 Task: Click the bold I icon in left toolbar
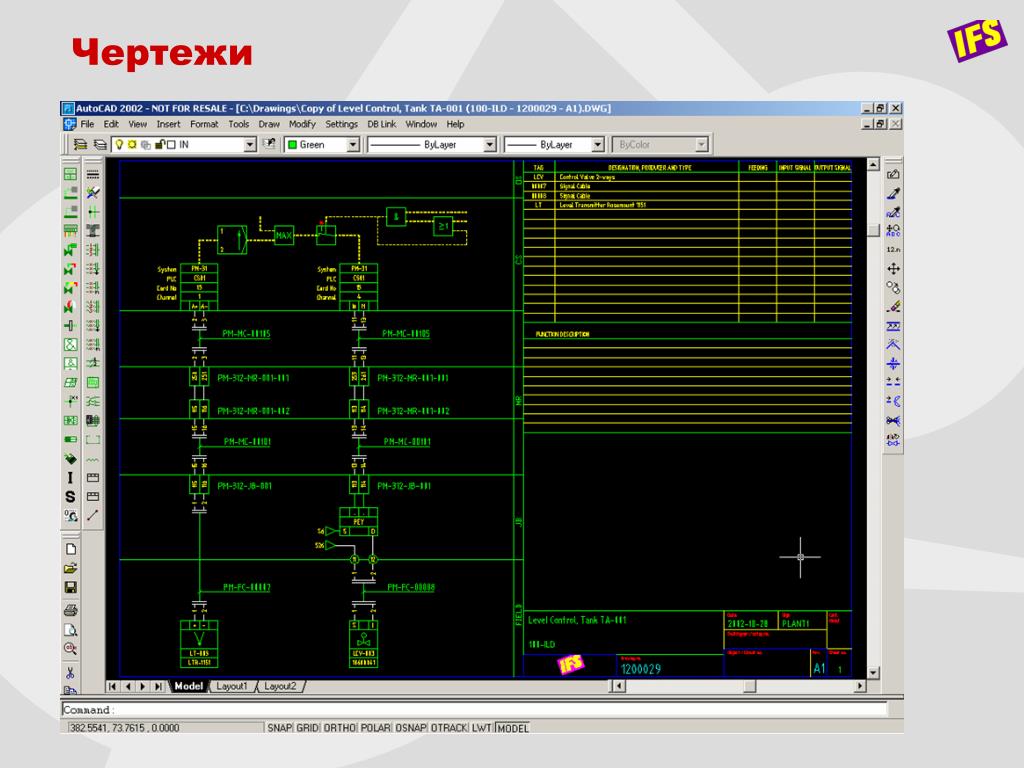tap(71, 478)
